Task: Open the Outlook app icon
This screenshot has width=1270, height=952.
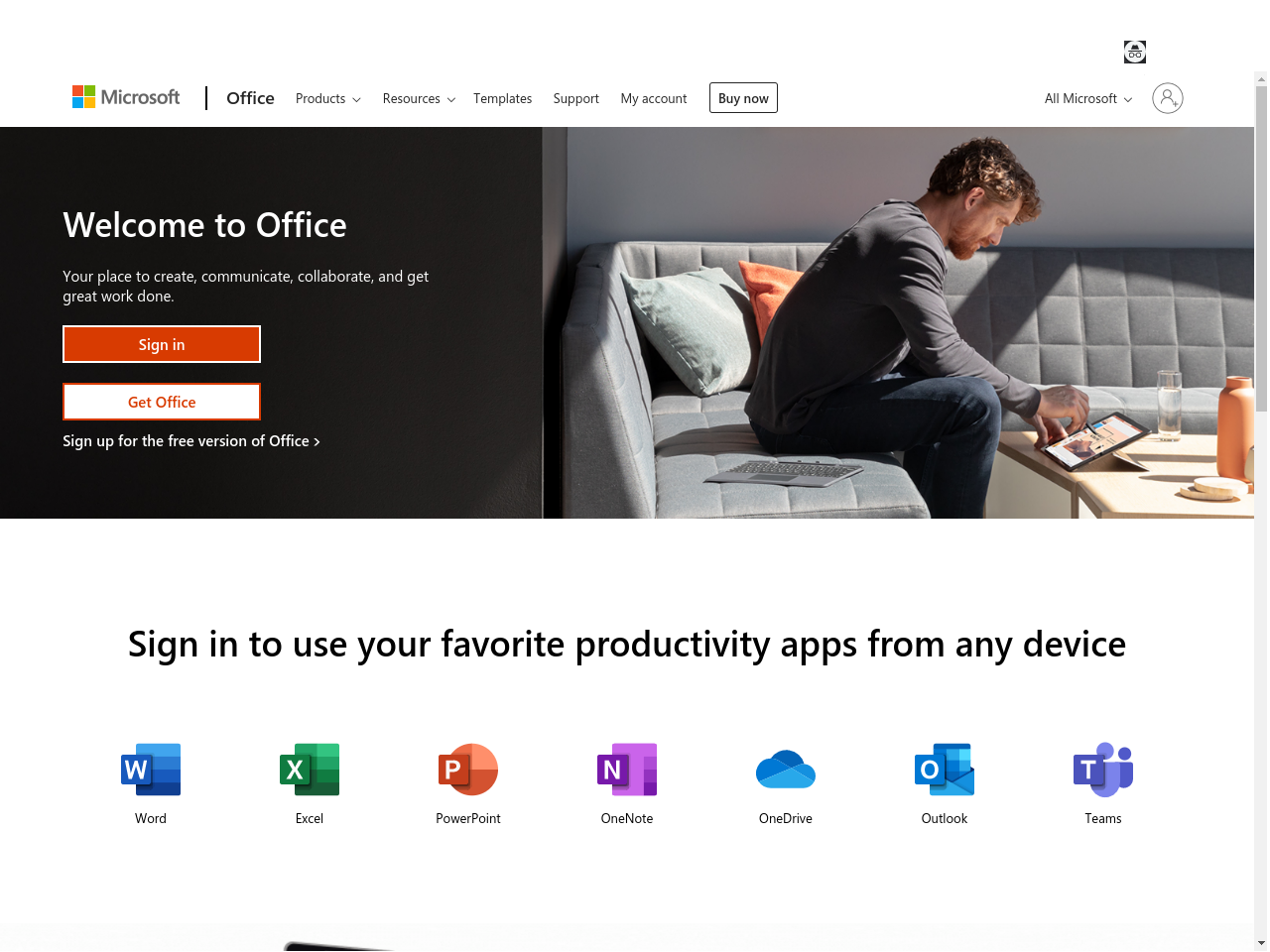Action: pyautogui.click(x=945, y=770)
